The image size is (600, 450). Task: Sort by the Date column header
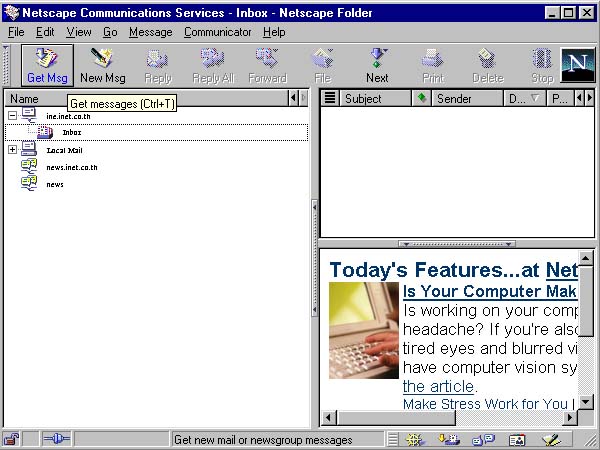[x=525, y=98]
